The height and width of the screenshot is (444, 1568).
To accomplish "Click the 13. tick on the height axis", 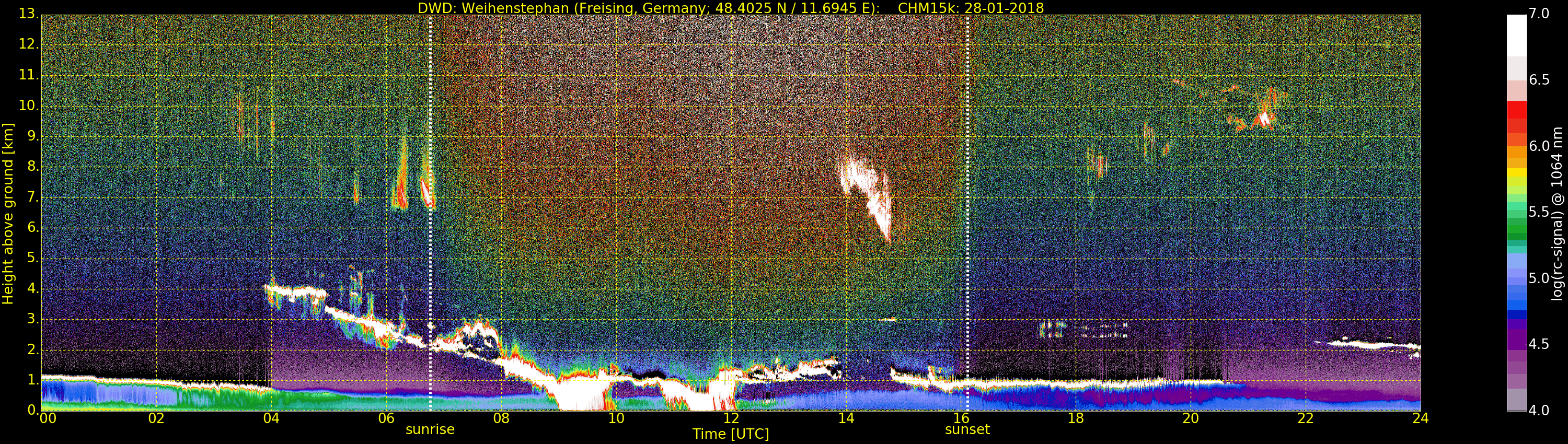I will click(29, 14).
